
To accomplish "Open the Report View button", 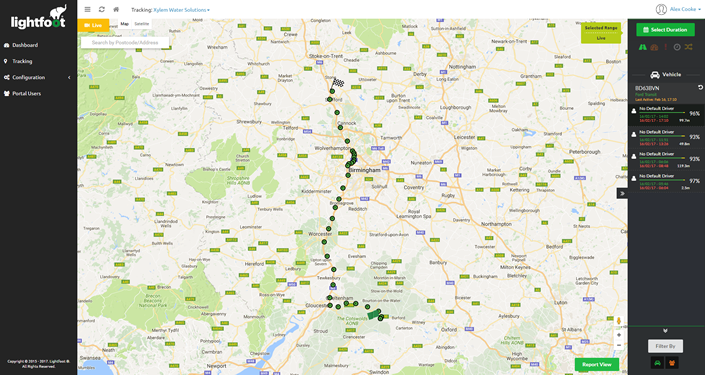I will (597, 365).
